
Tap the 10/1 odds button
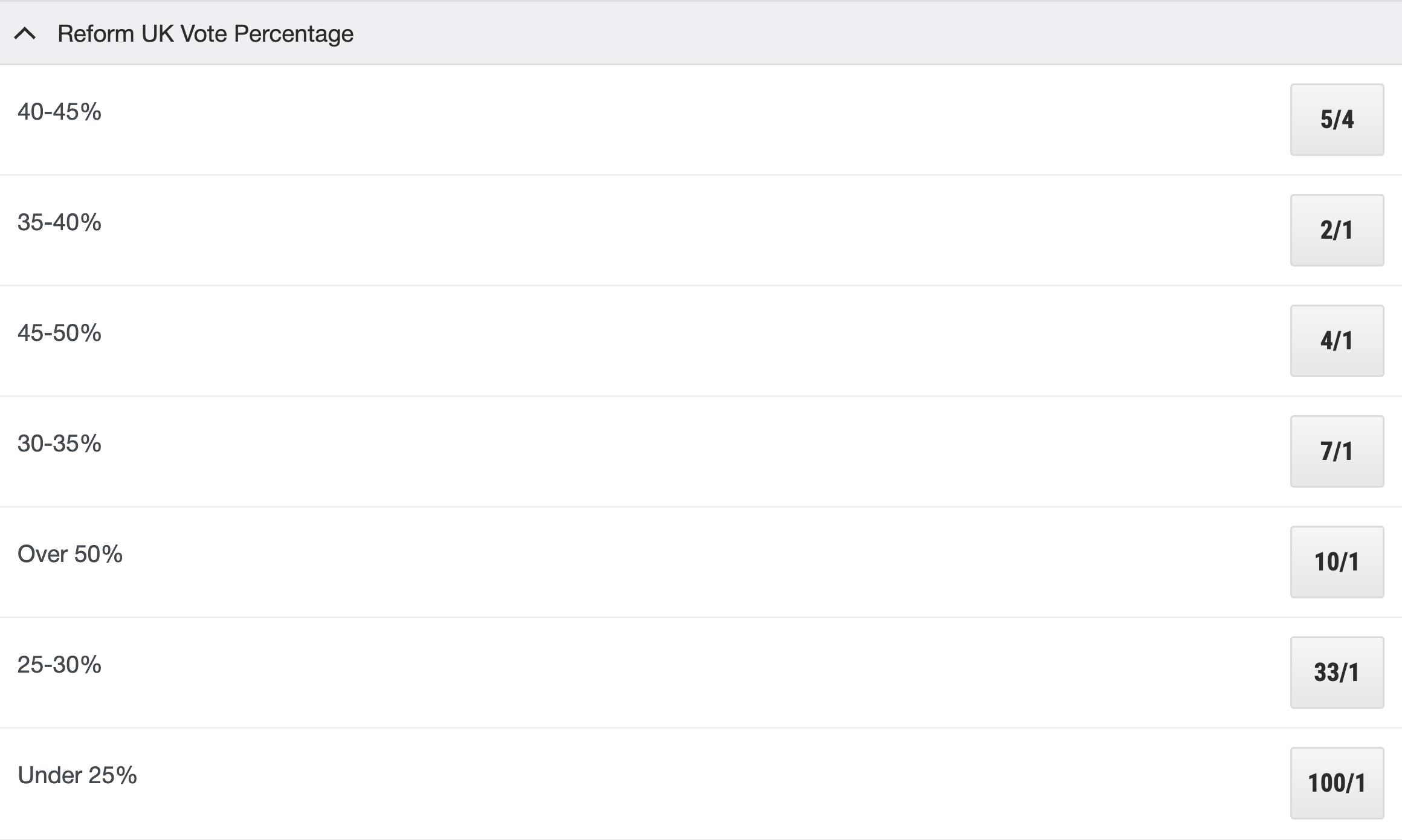point(1336,562)
